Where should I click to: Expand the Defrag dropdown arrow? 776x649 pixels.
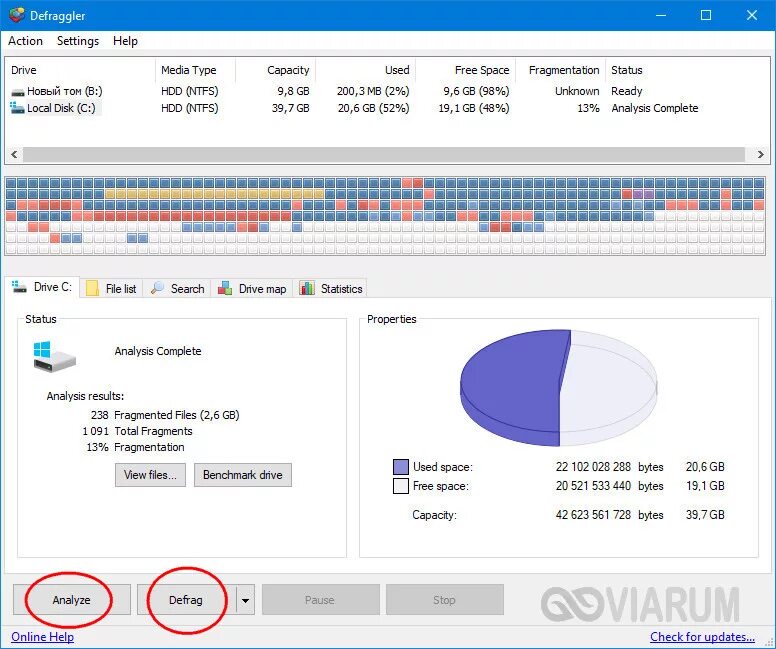[x=245, y=600]
